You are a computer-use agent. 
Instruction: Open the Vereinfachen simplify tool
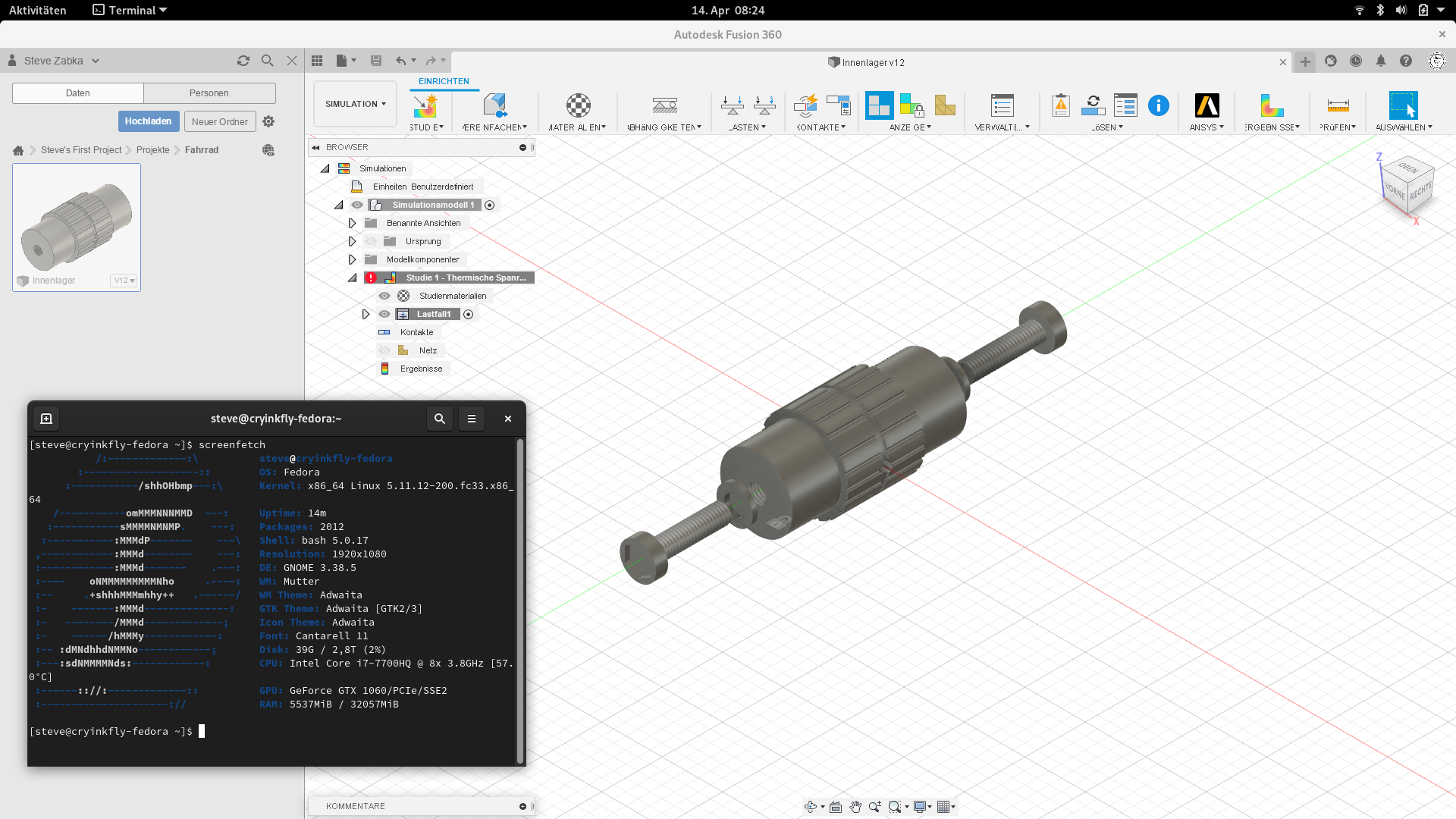click(x=494, y=106)
